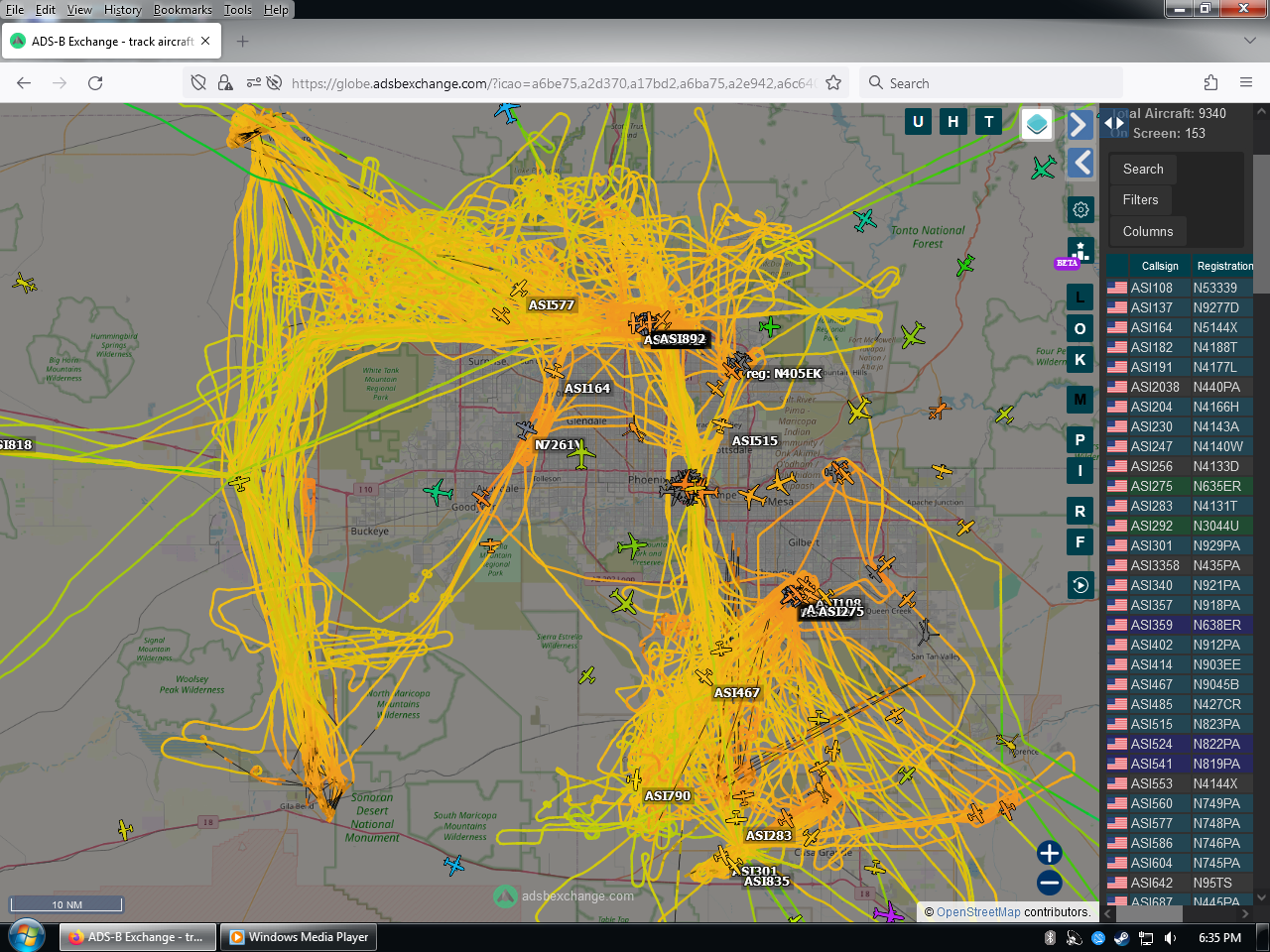Click the F map button
Viewport: 1270px width, 952px height.
(x=1080, y=542)
